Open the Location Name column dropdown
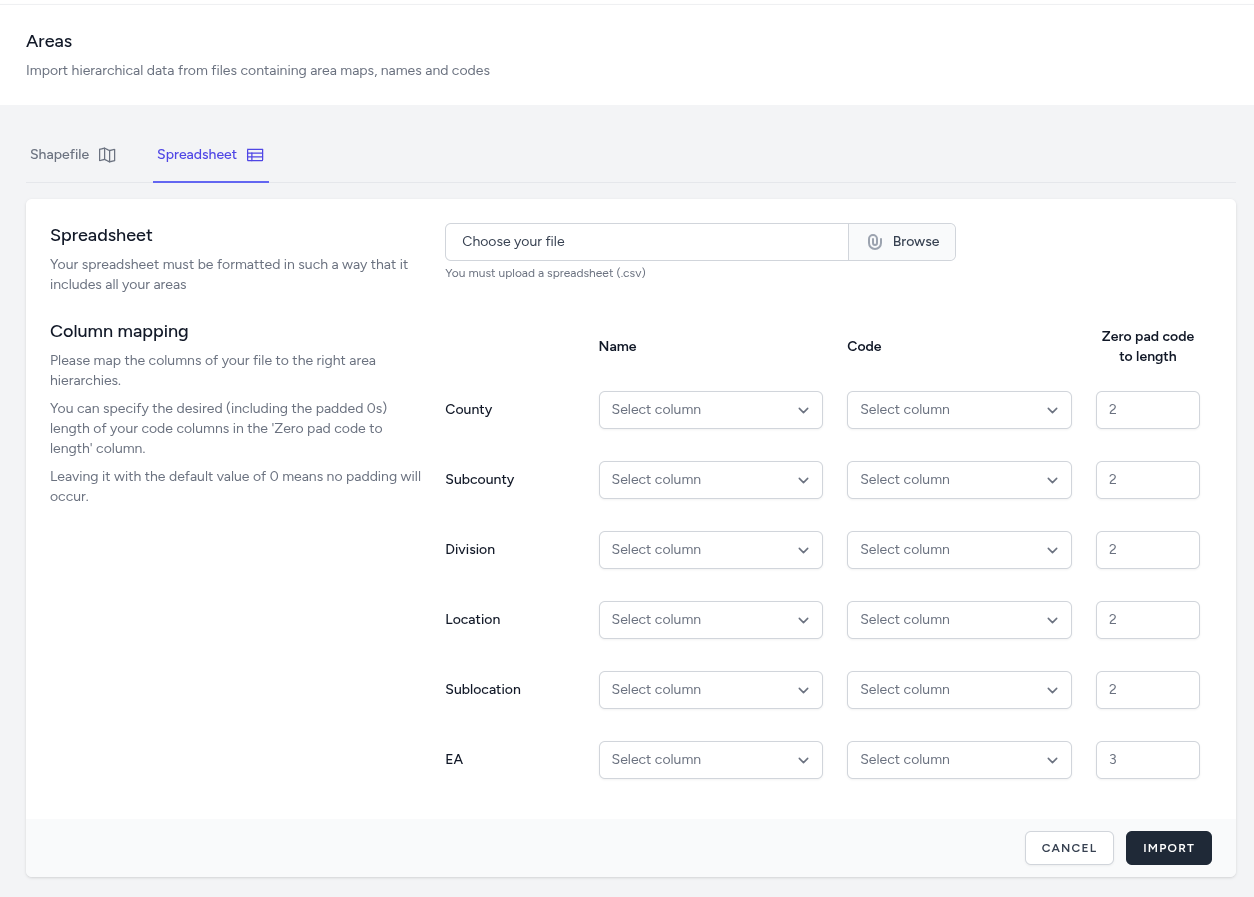Screen dimensions: 1254x897 [x=710, y=620]
